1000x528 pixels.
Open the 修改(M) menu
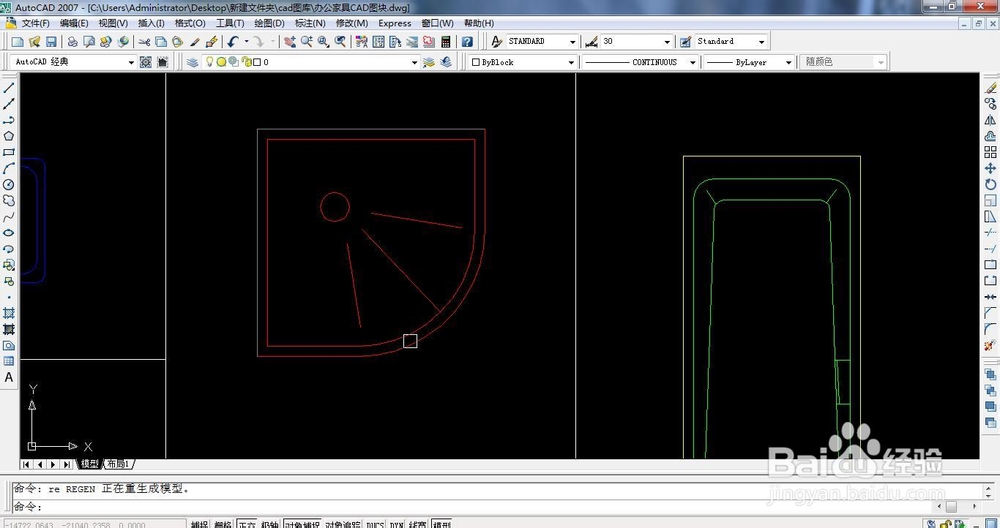(351, 23)
